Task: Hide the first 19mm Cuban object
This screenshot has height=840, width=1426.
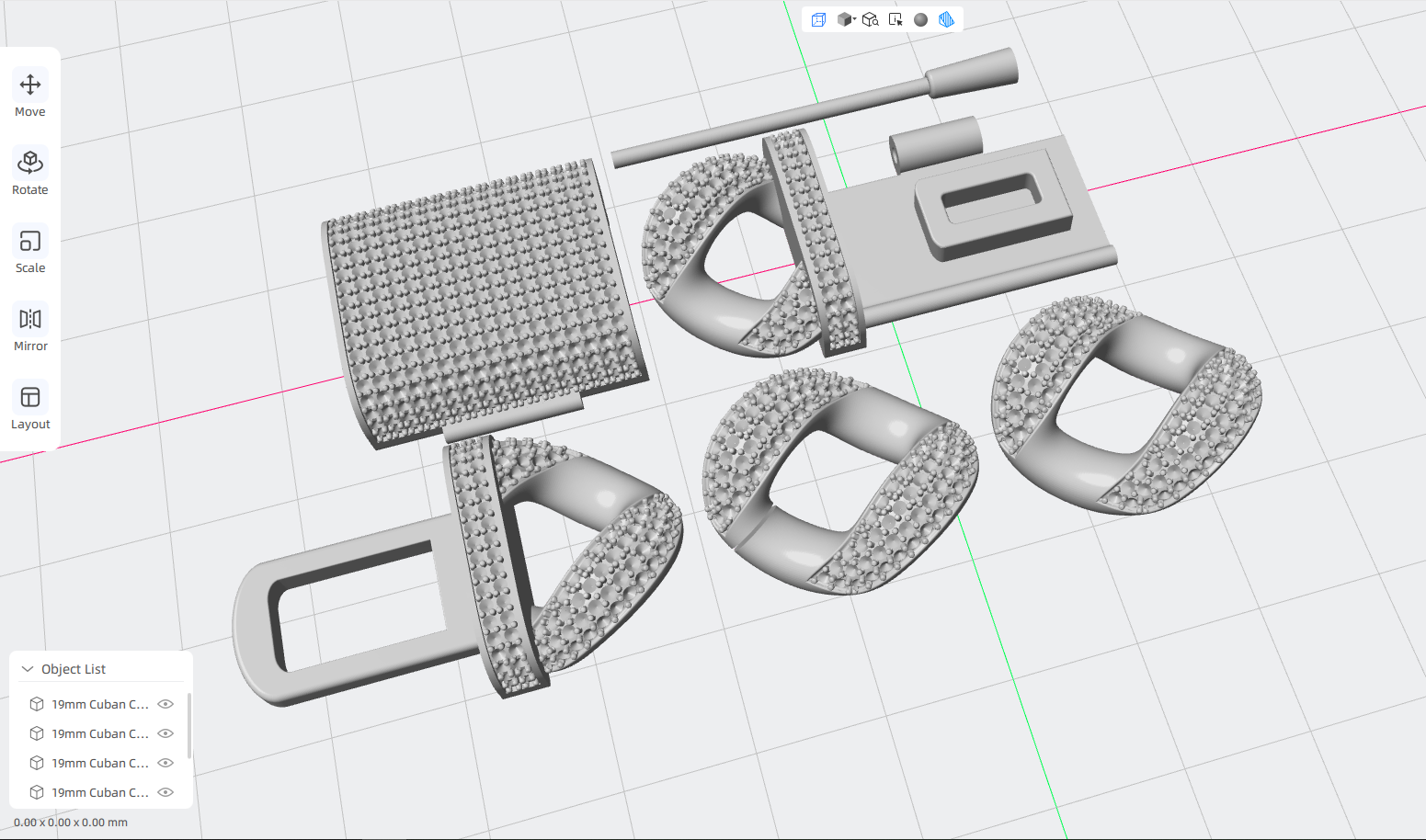Action: [x=165, y=704]
